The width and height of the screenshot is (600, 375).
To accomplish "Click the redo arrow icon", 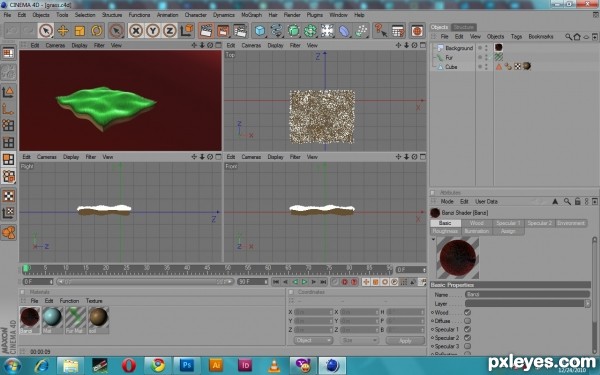I will (x=28, y=31).
